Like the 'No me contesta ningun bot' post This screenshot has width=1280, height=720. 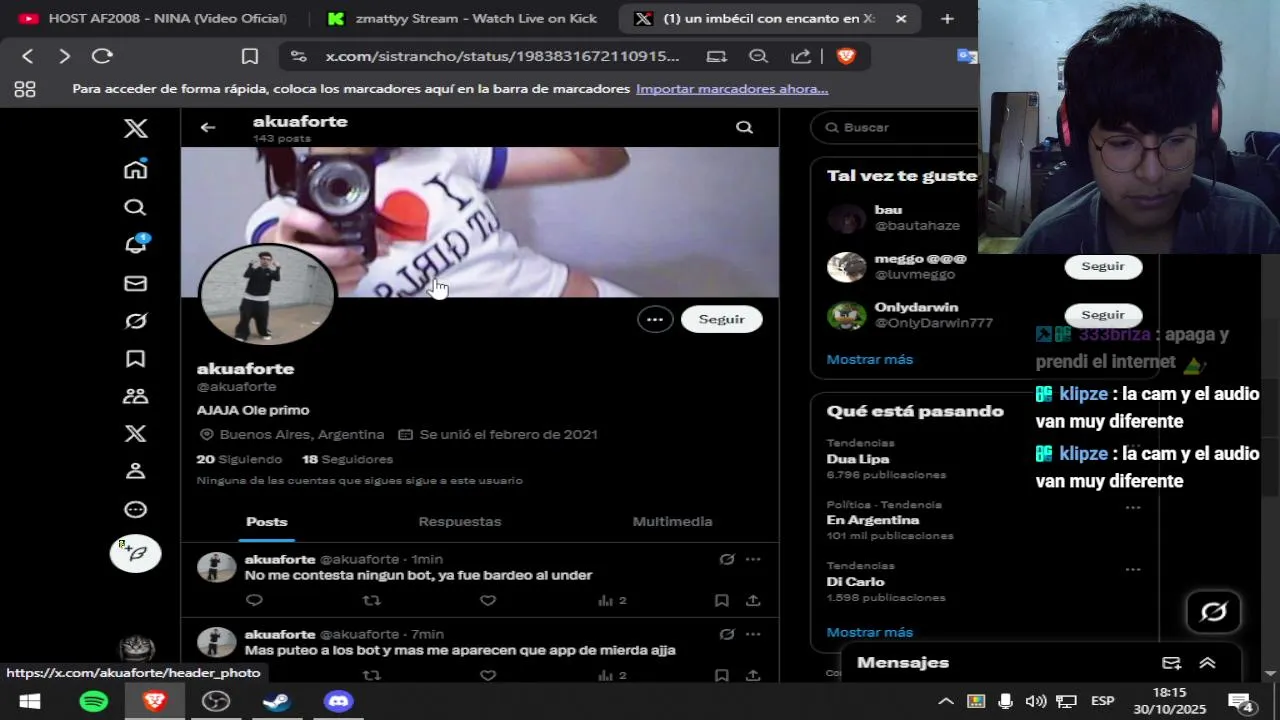pos(488,600)
